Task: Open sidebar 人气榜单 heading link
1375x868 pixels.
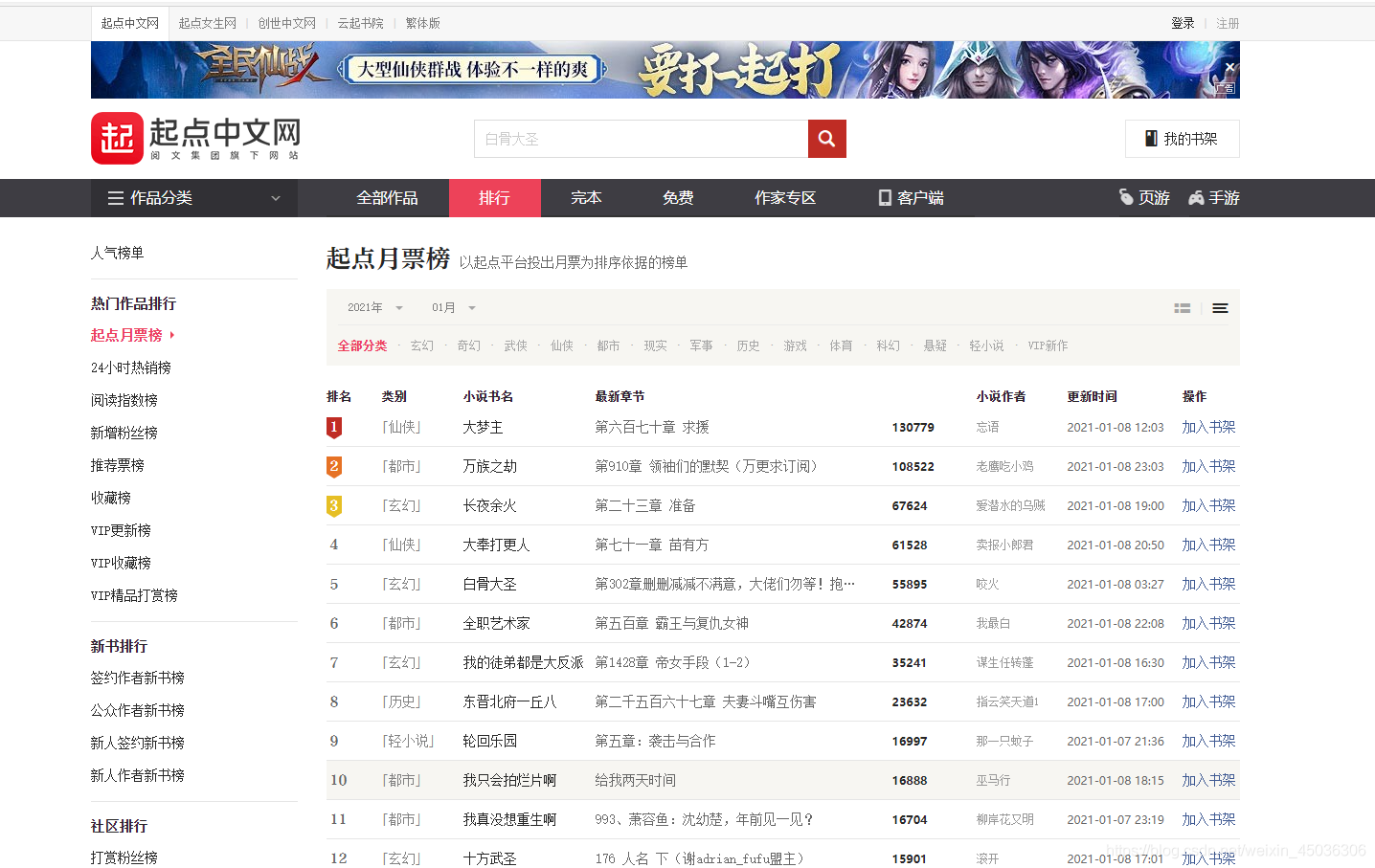Action: point(118,253)
